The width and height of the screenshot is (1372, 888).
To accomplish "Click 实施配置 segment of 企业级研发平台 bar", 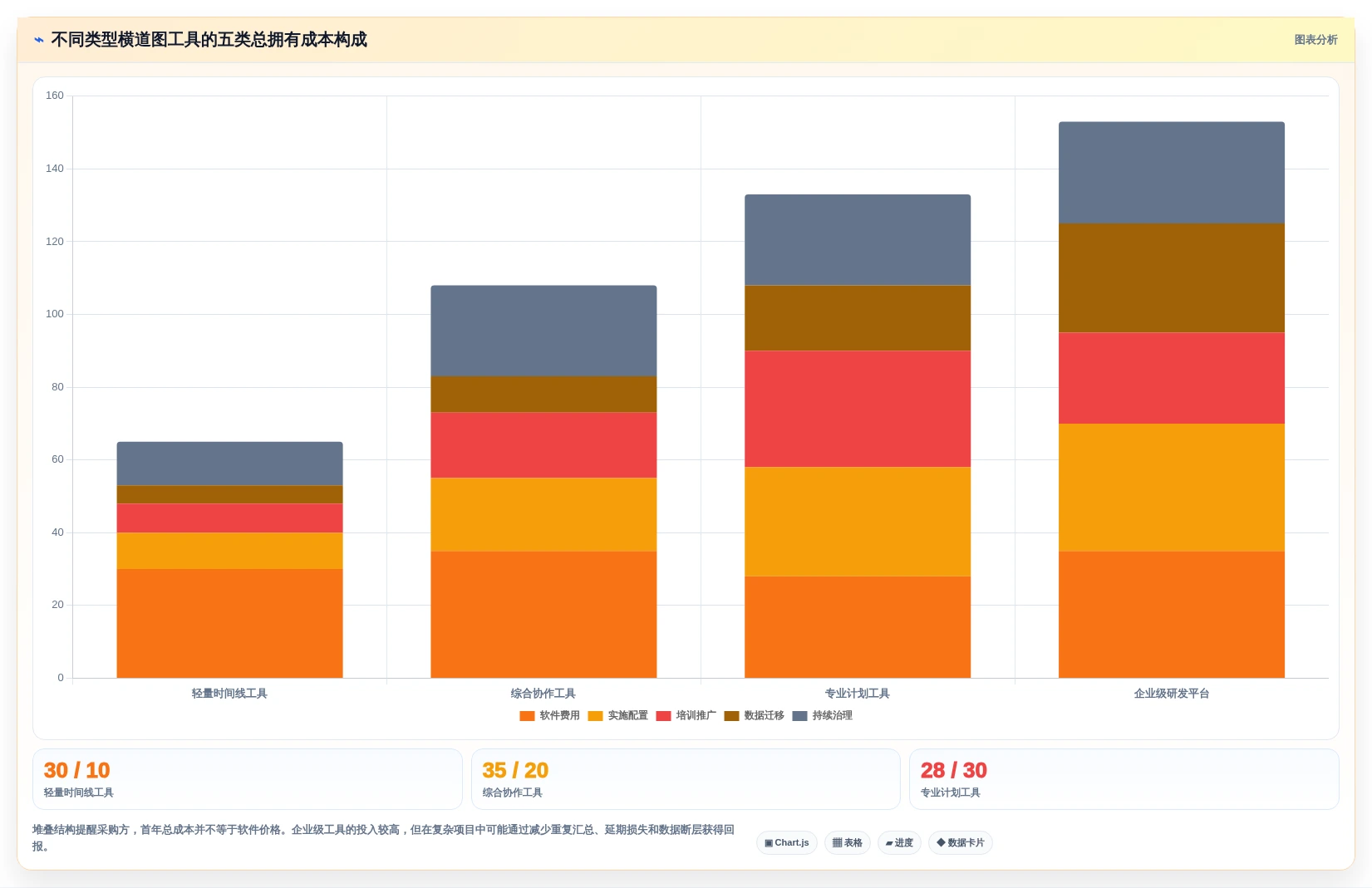I will coord(1172,488).
